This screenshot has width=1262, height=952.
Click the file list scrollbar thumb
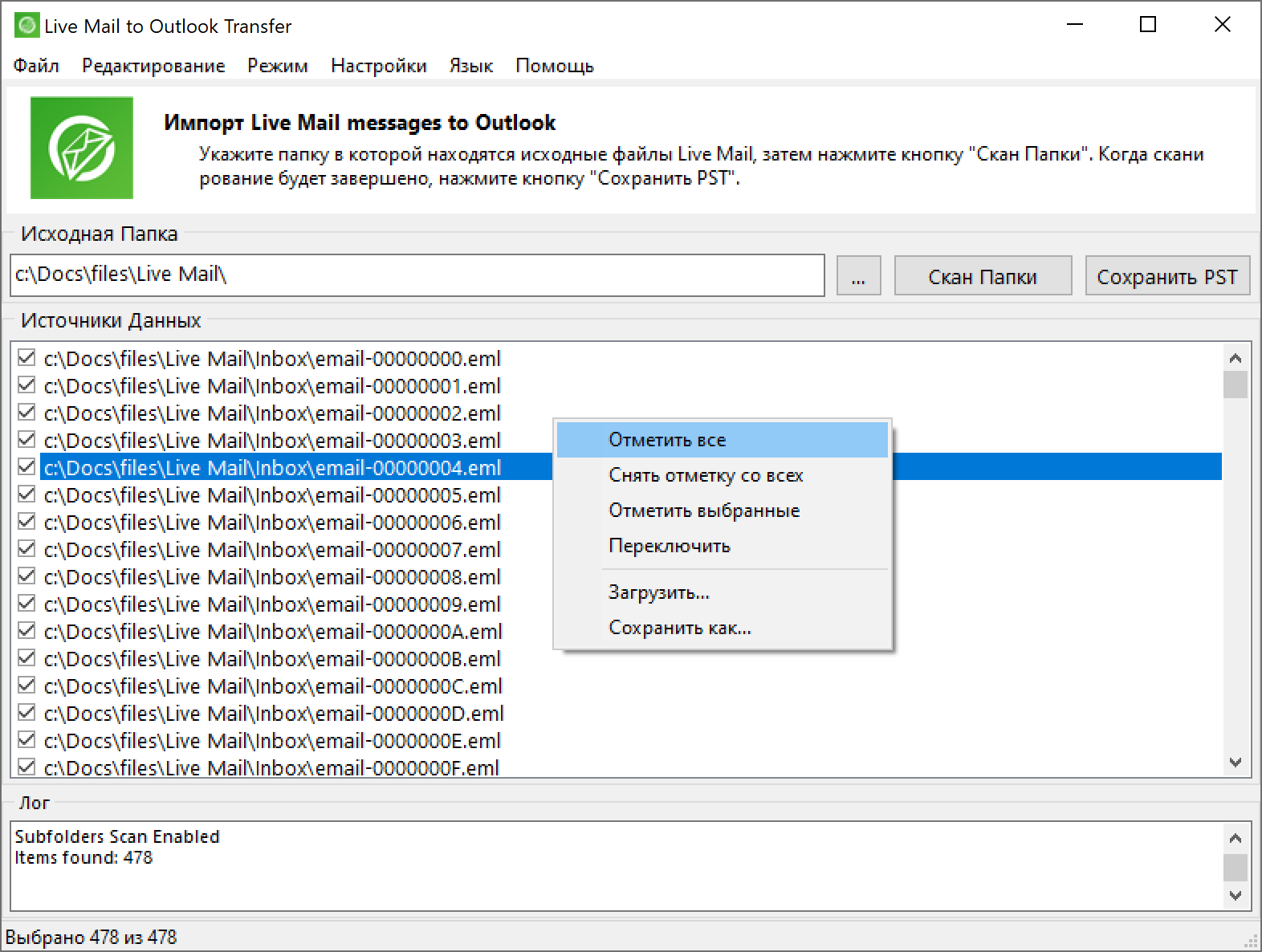pyautogui.click(x=1236, y=384)
